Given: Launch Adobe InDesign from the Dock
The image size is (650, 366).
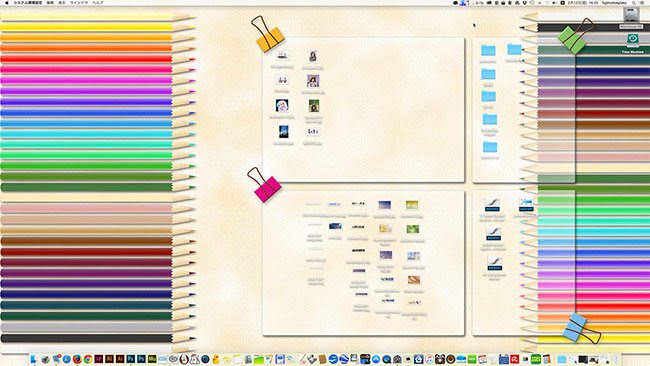Looking at the screenshot, I should tap(99, 359).
